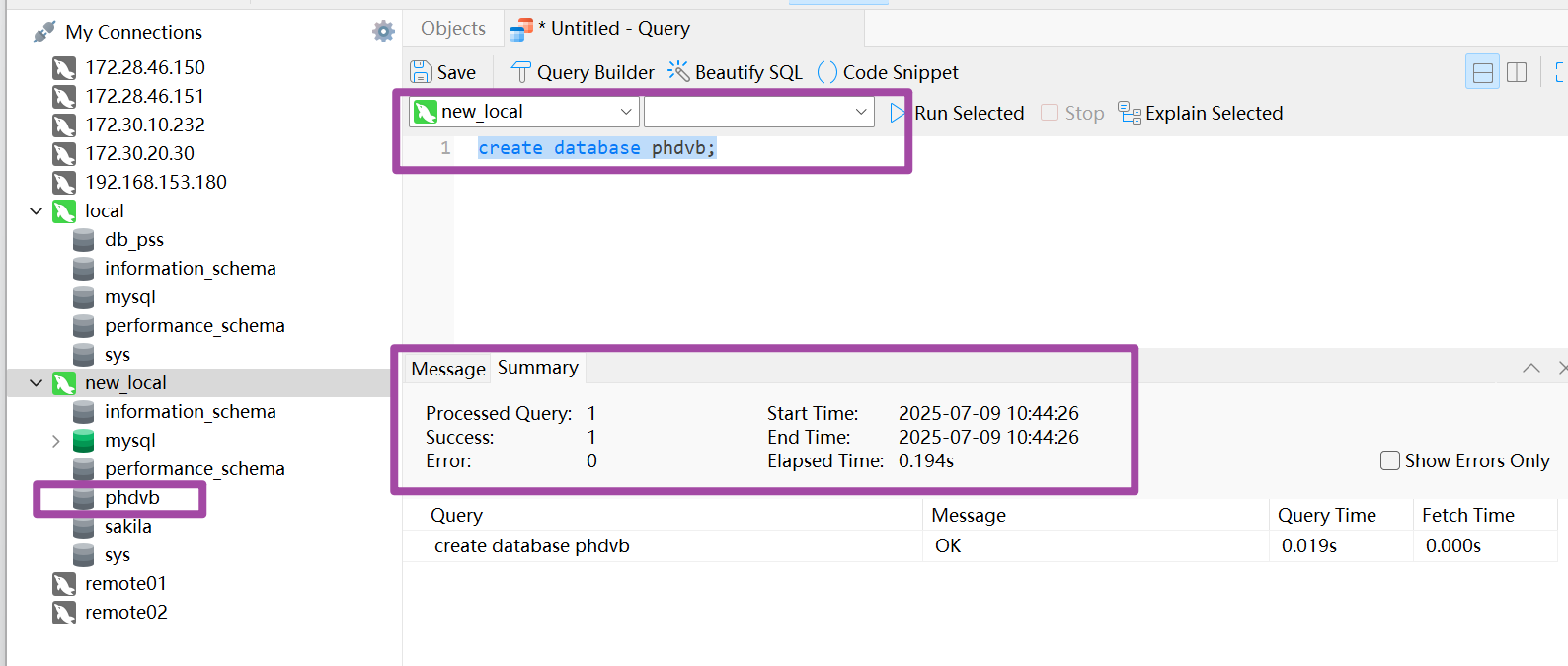This screenshot has height=666, width=1568.
Task: Open the new_local connection dropdown
Action: click(627, 112)
